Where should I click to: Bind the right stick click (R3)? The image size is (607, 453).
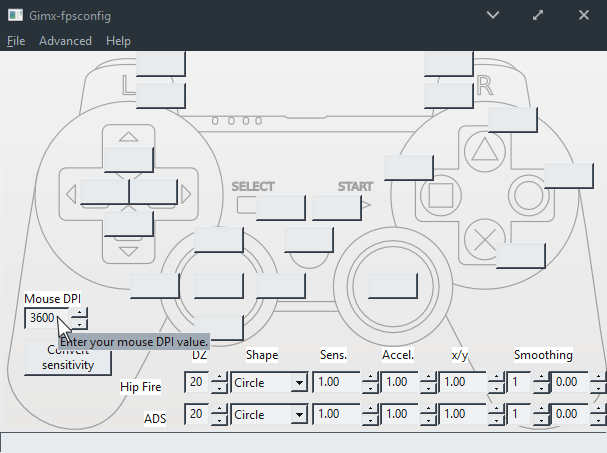(x=393, y=286)
